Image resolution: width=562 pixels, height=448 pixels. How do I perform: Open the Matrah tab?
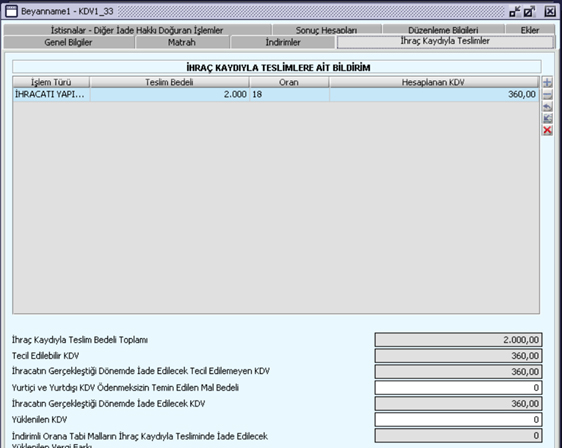[x=182, y=42]
